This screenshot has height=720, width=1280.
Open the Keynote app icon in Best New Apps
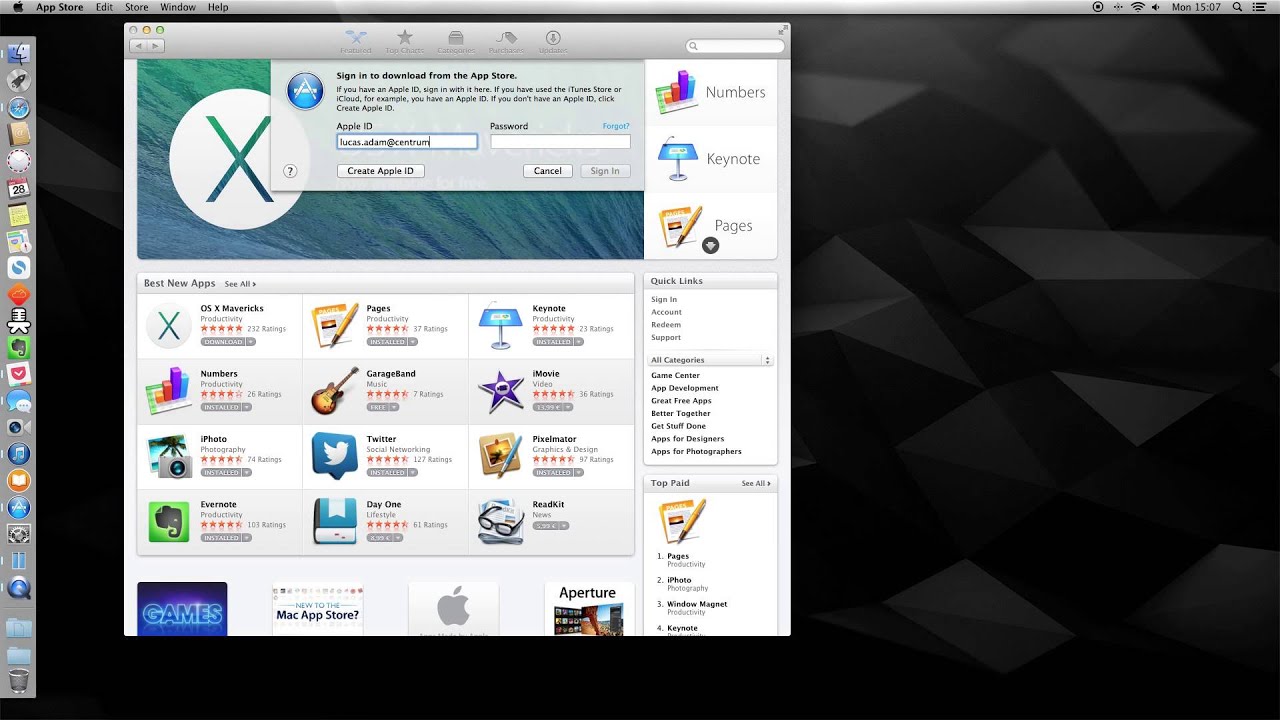(501, 326)
